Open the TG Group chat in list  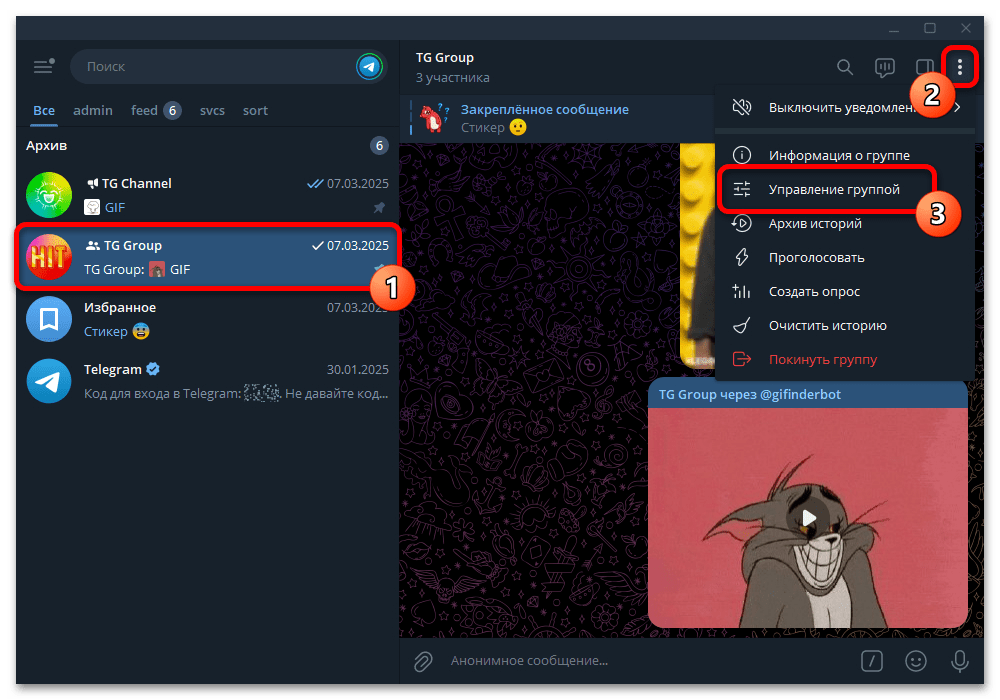(x=207, y=257)
